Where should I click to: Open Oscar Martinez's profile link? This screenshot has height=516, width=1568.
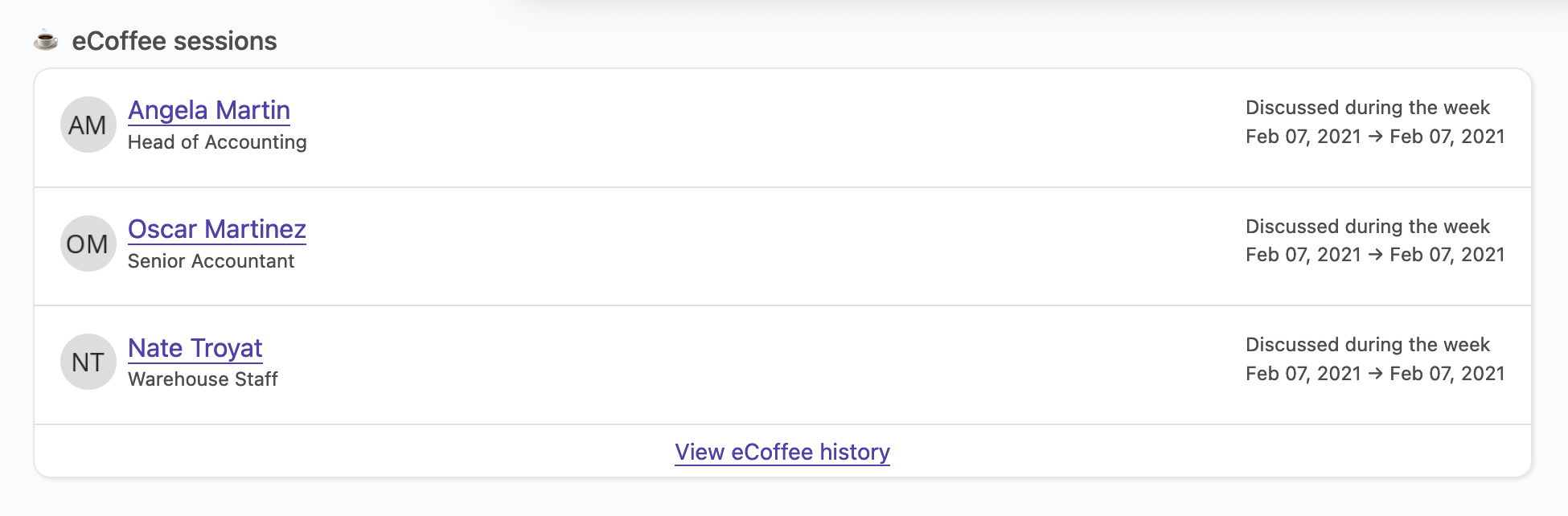217,229
